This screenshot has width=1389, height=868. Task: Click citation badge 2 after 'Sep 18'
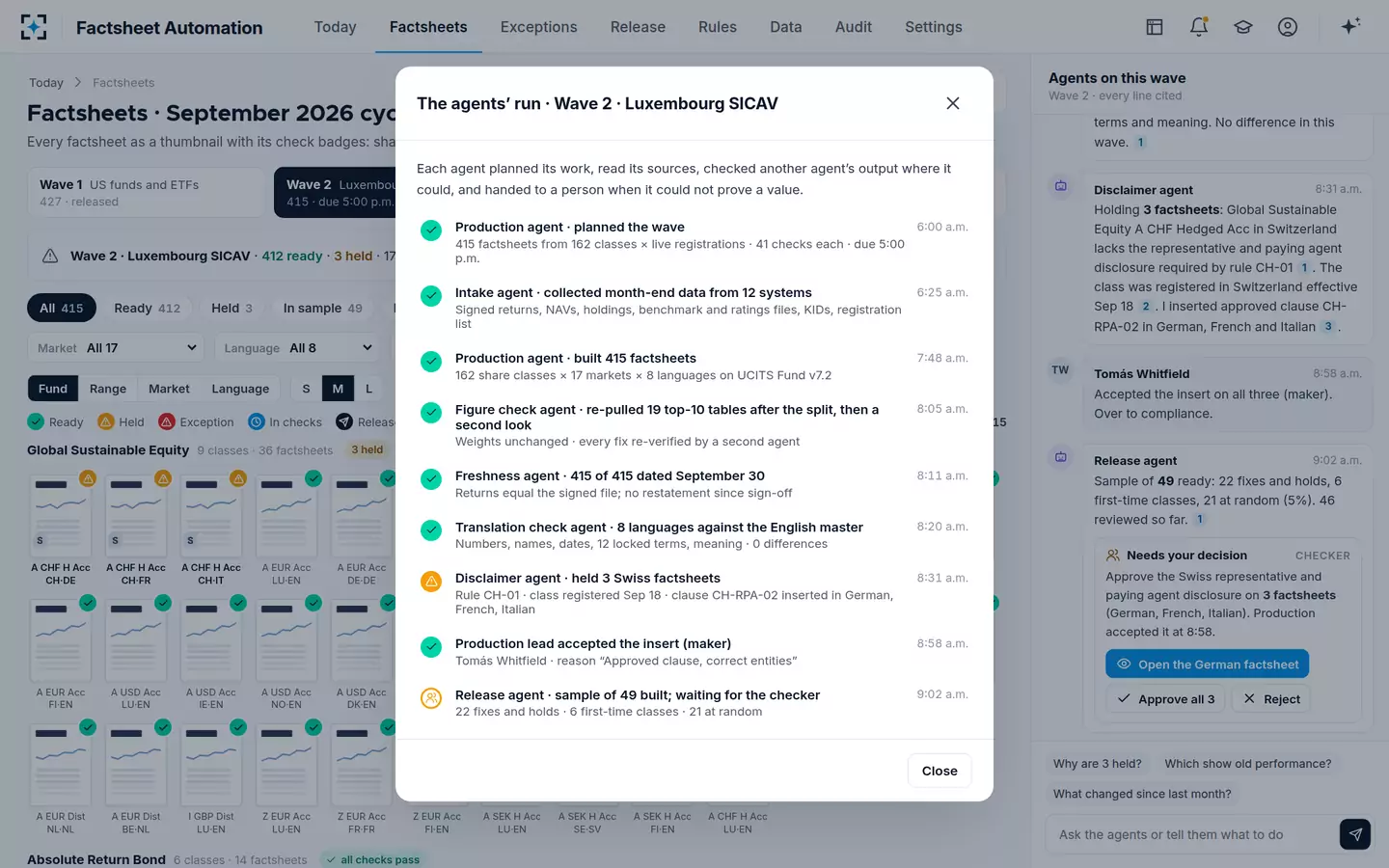pyautogui.click(x=1146, y=306)
